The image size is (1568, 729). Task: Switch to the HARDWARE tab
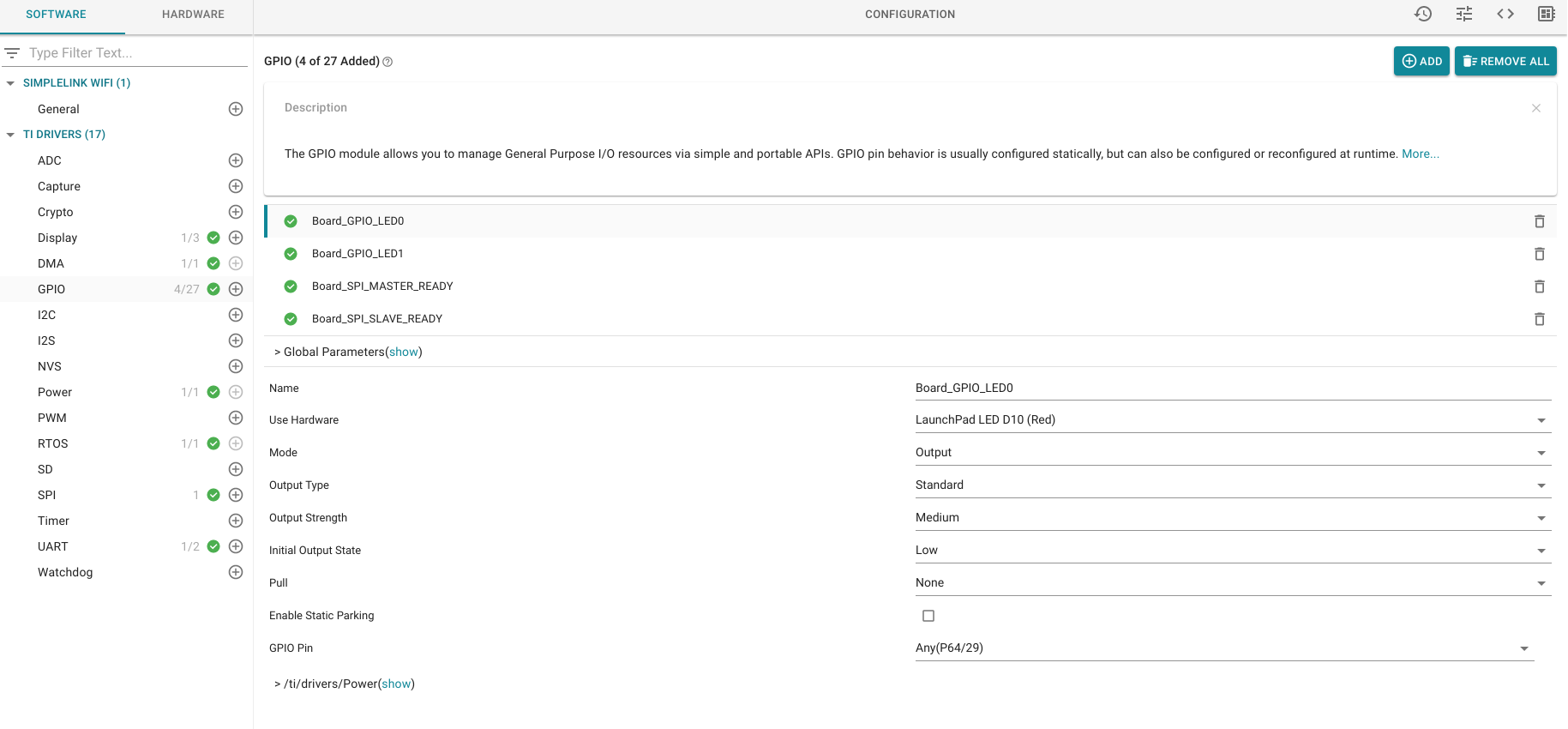tap(193, 15)
